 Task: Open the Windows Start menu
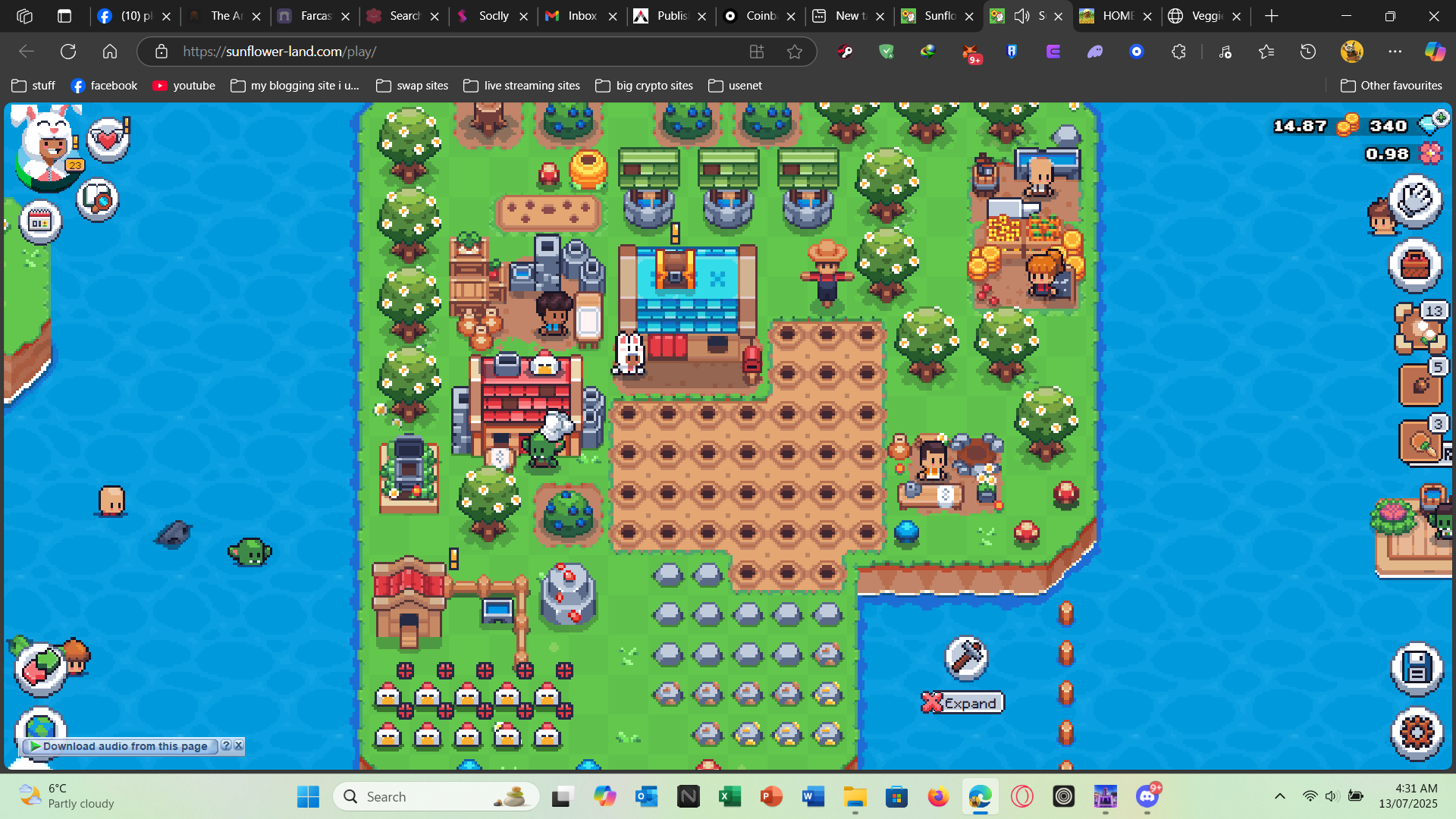tap(308, 796)
